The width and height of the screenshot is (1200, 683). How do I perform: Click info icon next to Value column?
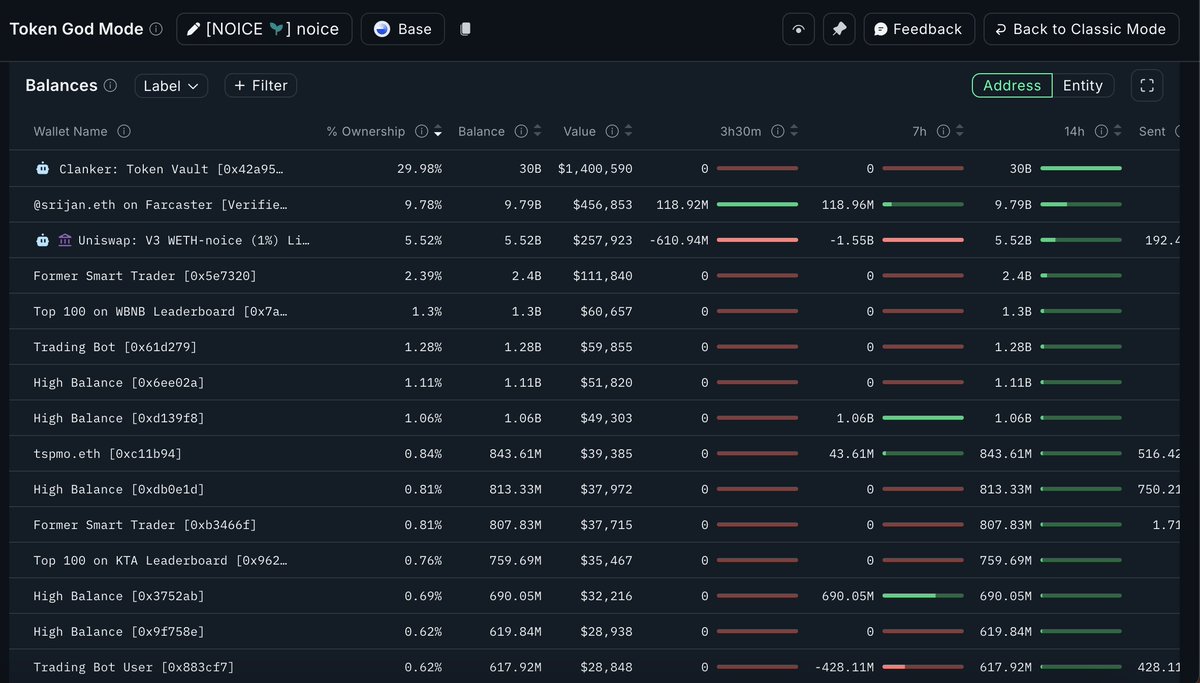tap(612, 131)
